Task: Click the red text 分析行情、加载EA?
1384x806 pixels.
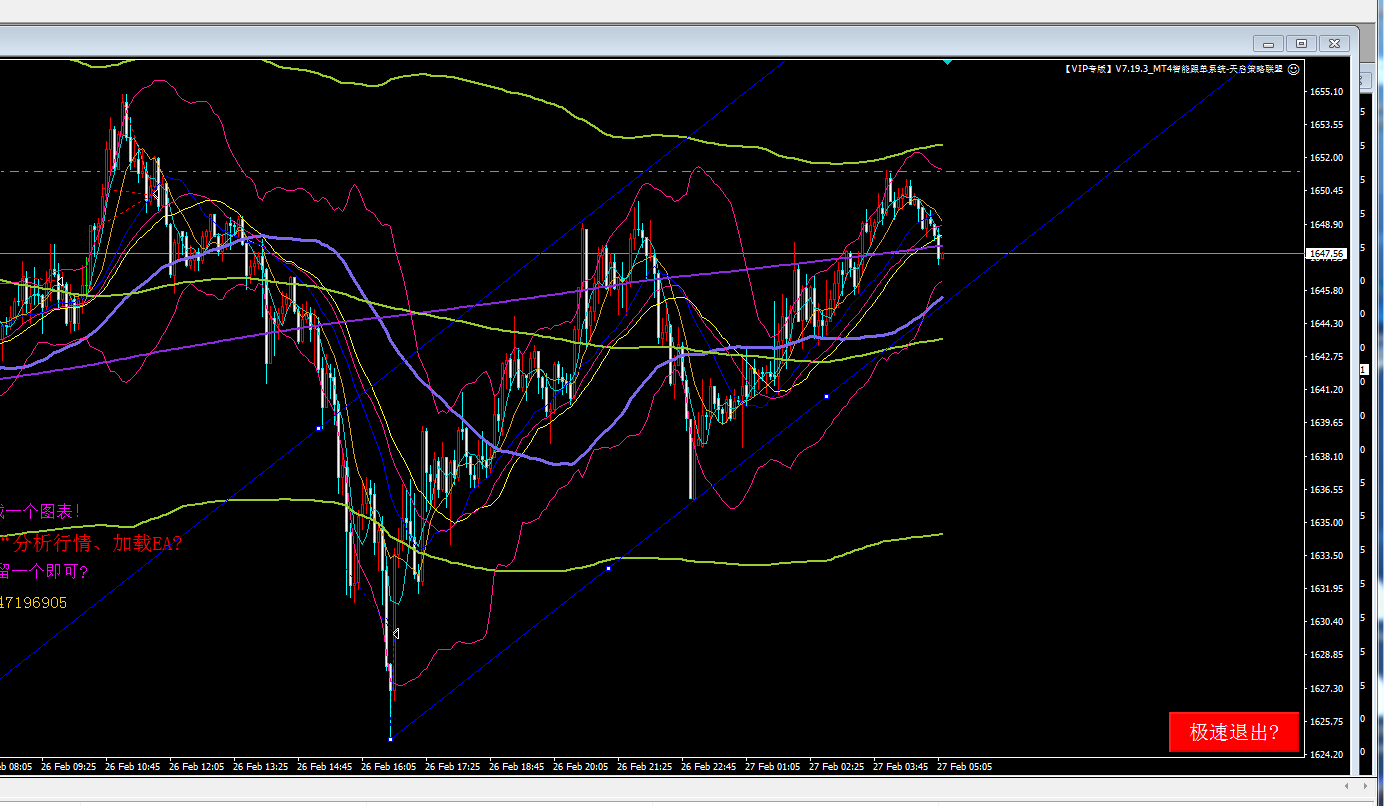Action: pyautogui.click(x=98, y=544)
